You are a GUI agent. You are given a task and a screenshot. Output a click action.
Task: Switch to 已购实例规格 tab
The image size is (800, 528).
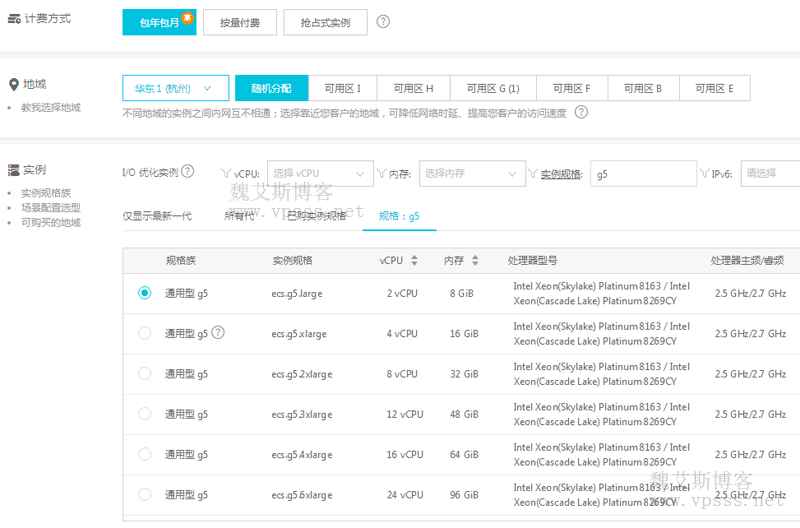coord(316,216)
